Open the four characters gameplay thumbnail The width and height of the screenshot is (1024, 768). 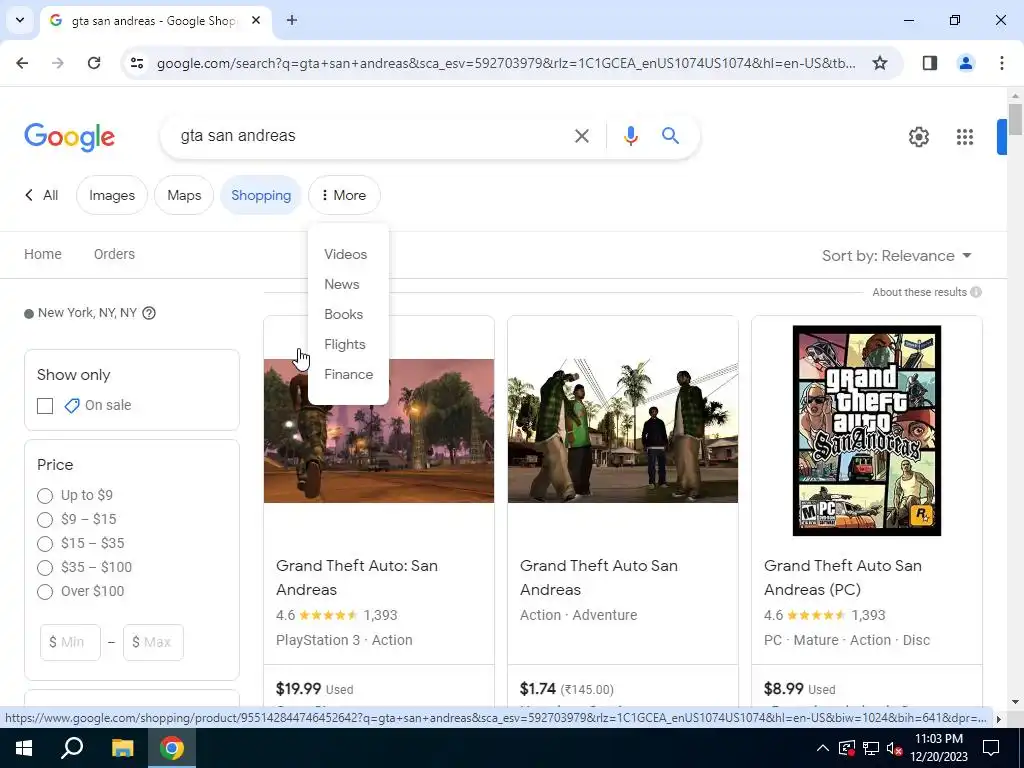(623, 431)
